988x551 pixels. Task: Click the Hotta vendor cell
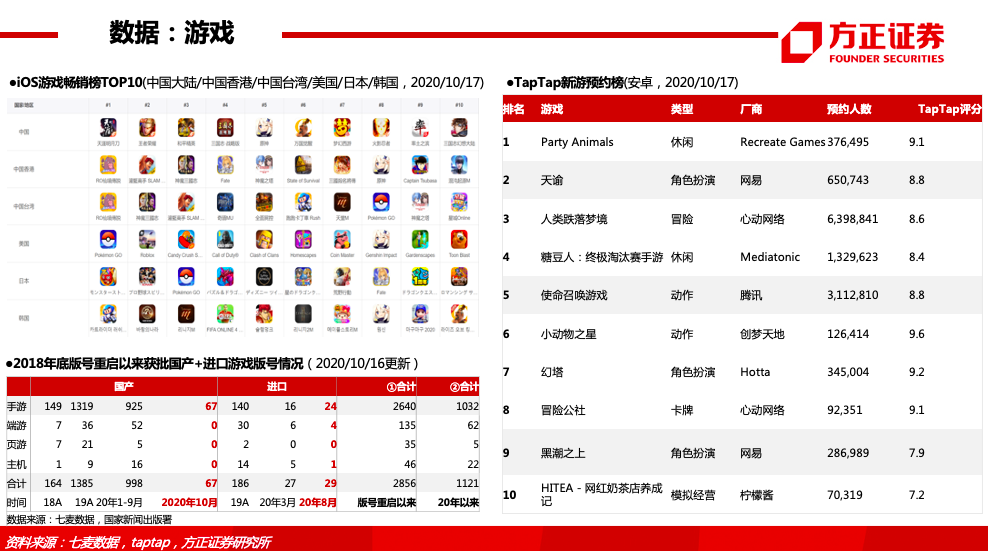click(x=755, y=372)
